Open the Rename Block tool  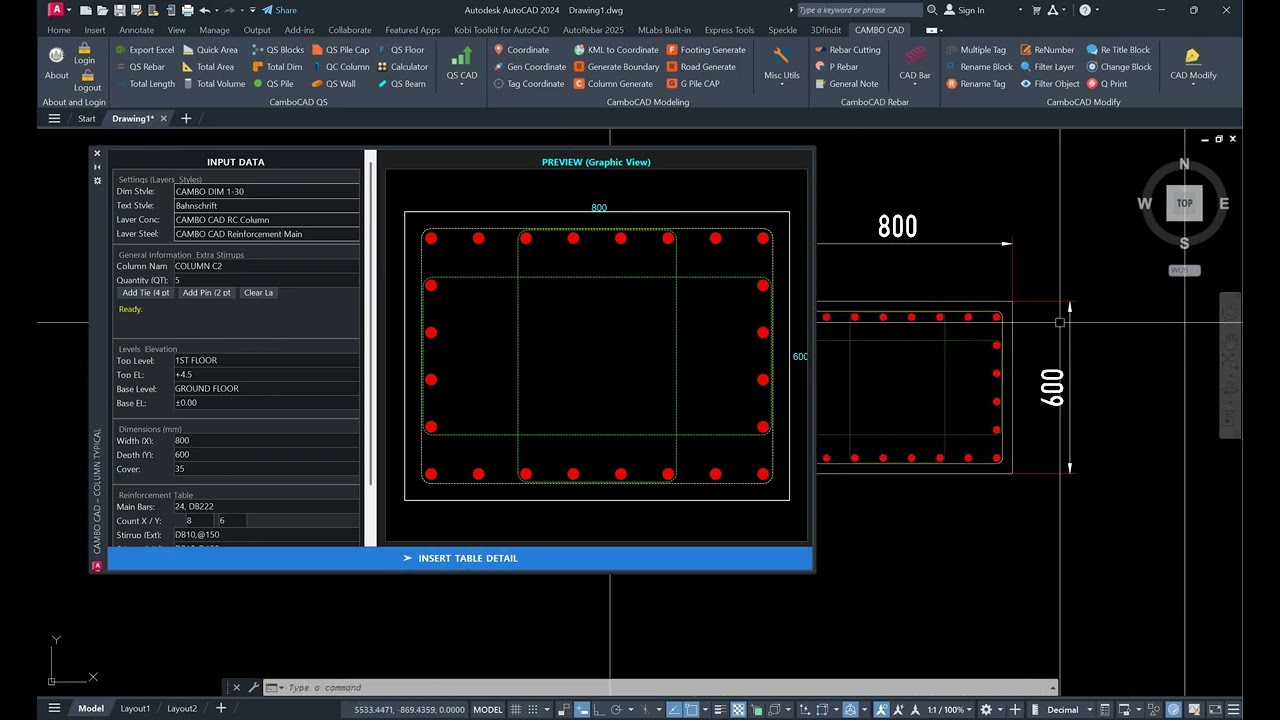(979, 67)
